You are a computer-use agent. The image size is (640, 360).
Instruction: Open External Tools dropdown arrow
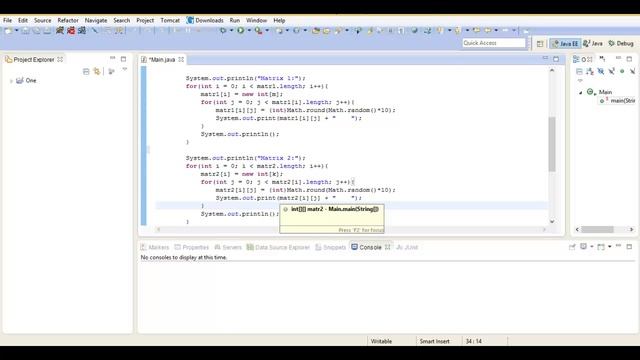(x=267, y=31)
